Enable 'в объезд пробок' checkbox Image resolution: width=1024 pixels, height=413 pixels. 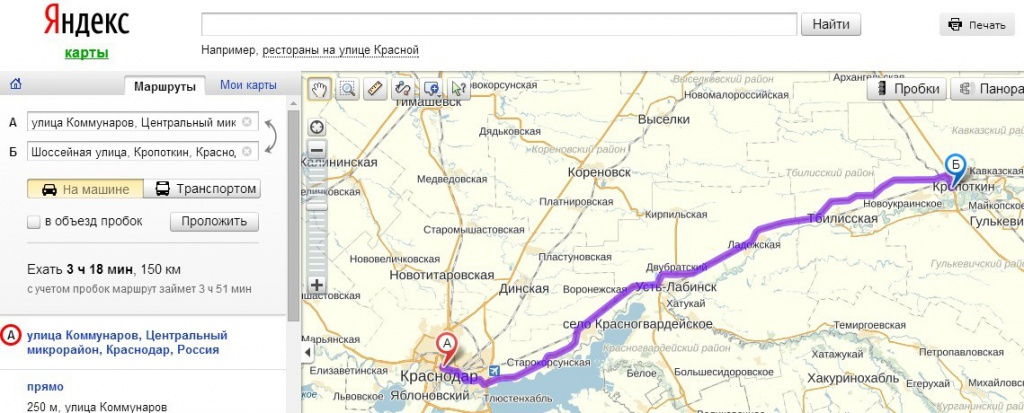tap(35, 222)
